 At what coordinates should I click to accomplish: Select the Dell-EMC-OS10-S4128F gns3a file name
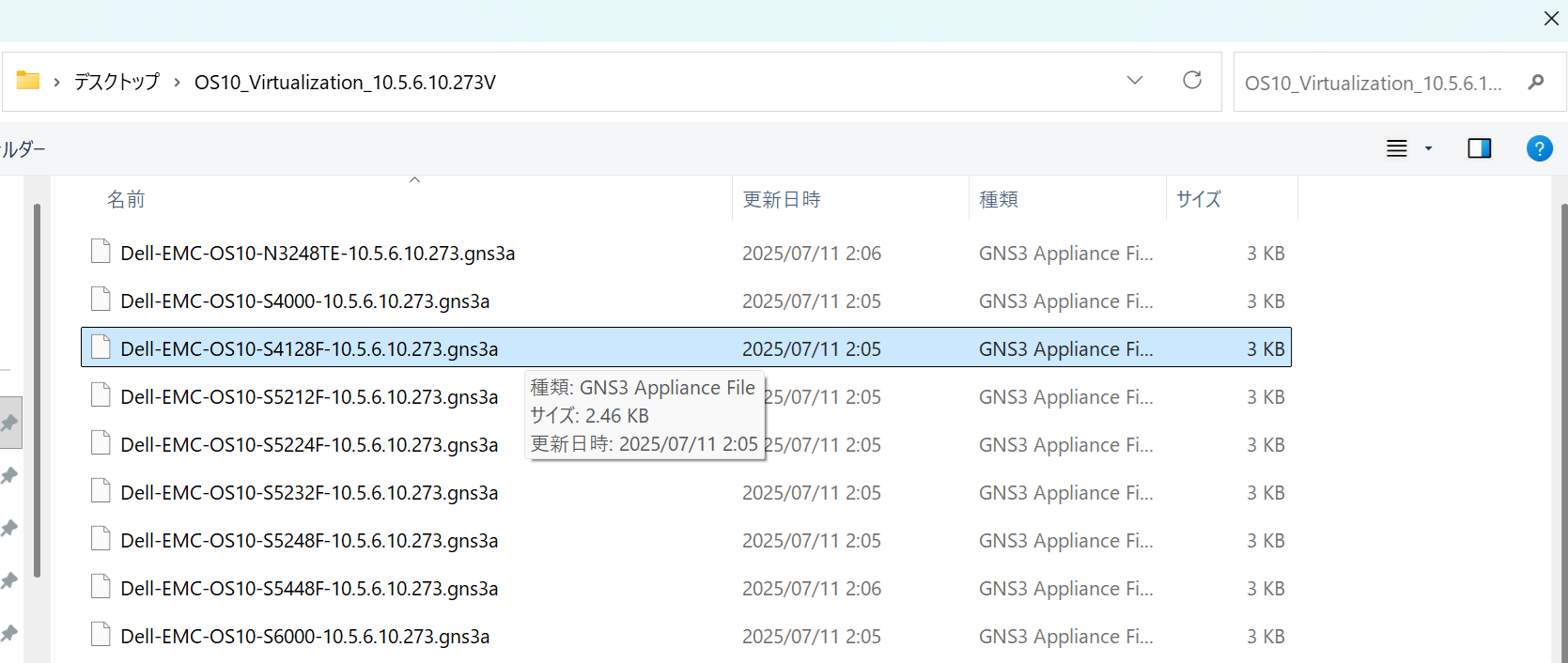tap(309, 349)
